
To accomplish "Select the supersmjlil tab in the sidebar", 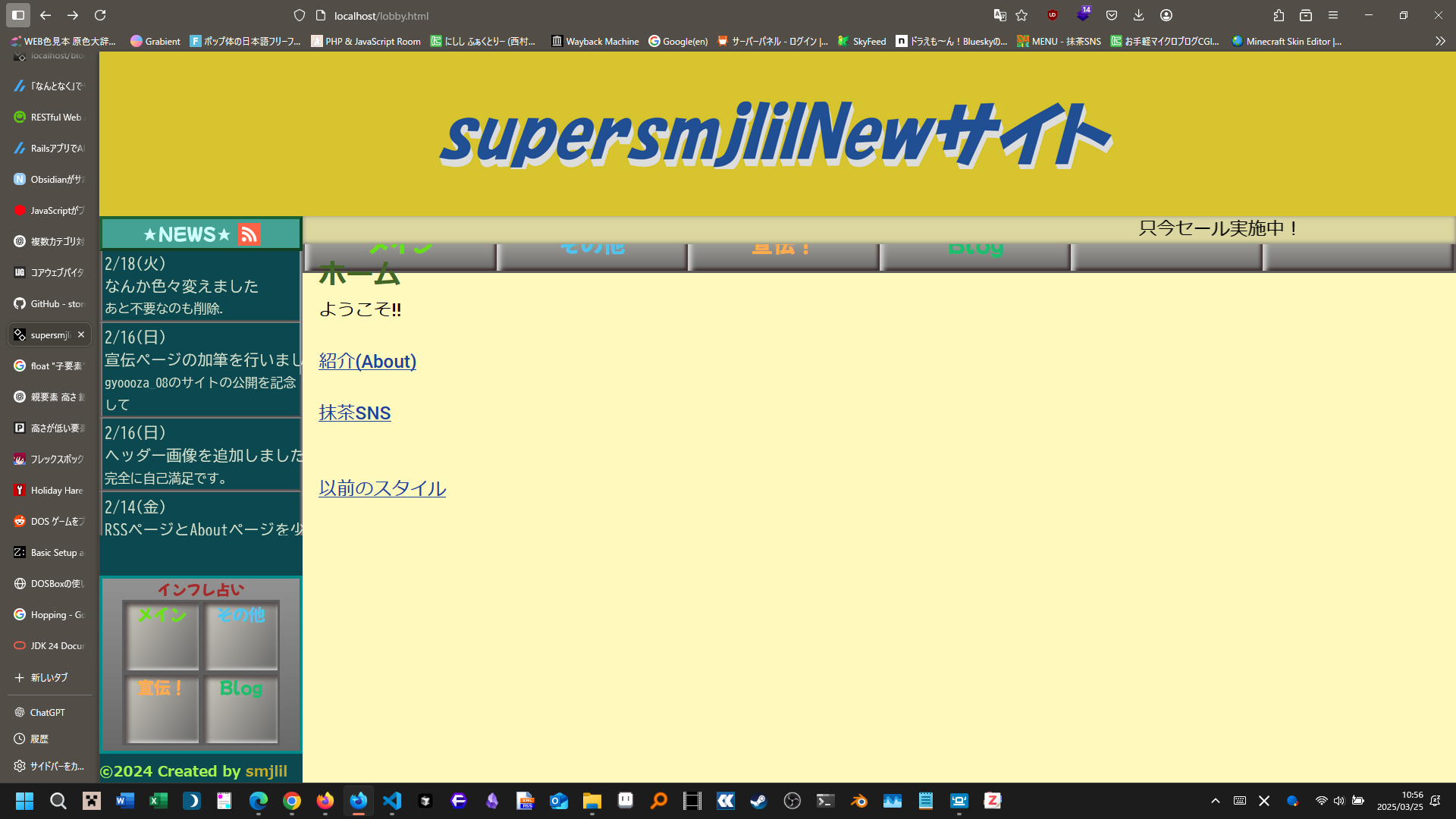I will 47,334.
